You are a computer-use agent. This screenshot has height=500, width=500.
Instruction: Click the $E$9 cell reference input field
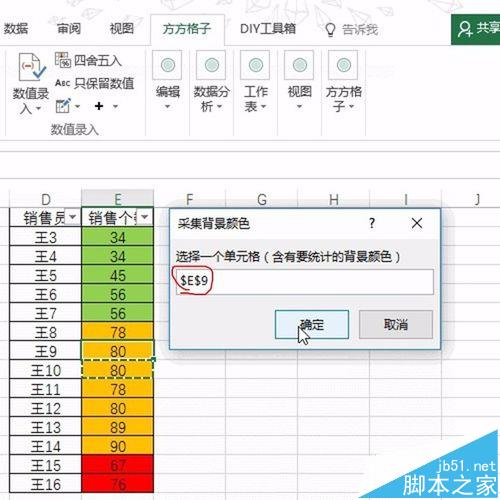pyautogui.click(x=305, y=282)
